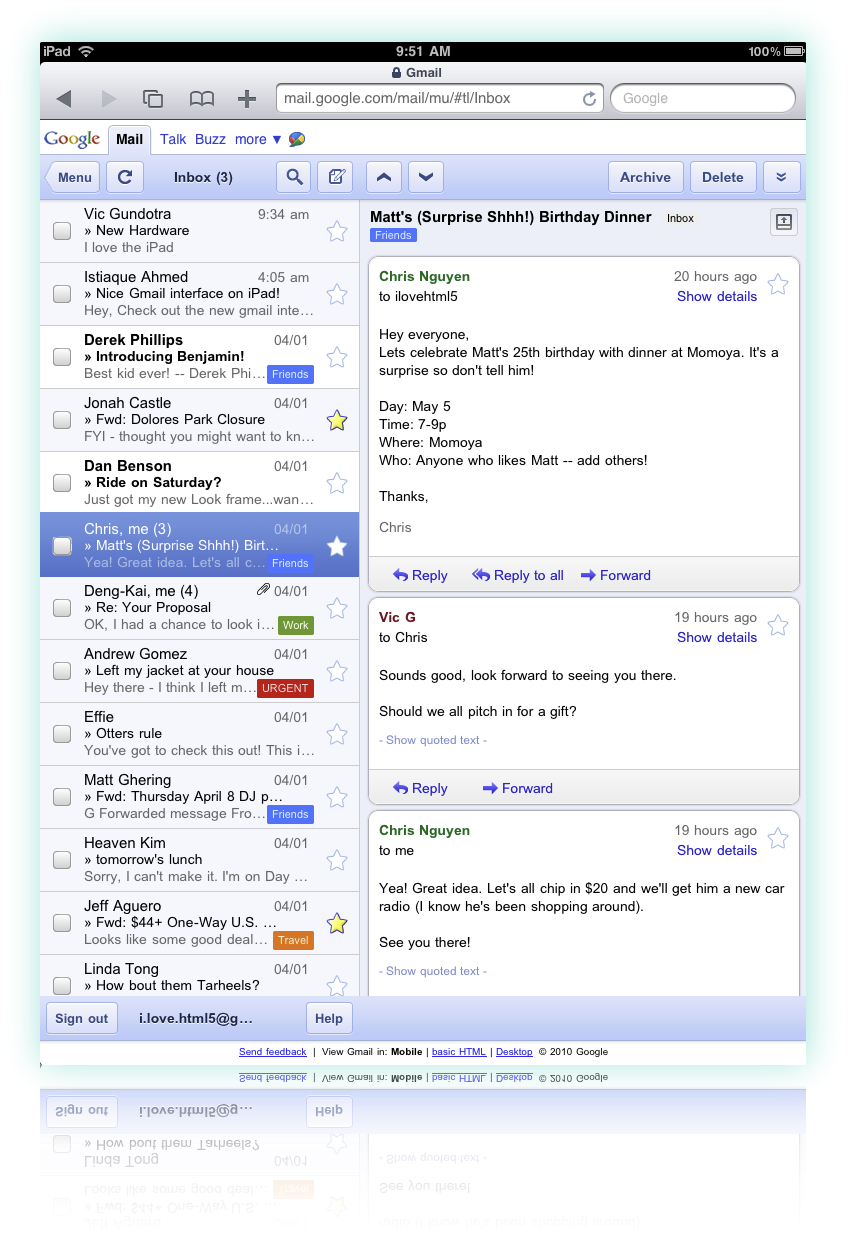Expand more actions double-chevron button
The width and height of the screenshot is (848, 1241).
pos(781,177)
